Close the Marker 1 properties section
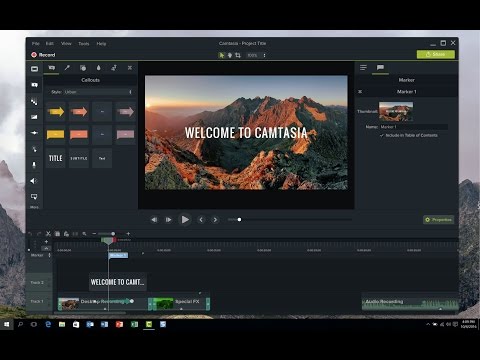Image resolution: width=480 pixels, height=360 pixels. click(x=360, y=92)
